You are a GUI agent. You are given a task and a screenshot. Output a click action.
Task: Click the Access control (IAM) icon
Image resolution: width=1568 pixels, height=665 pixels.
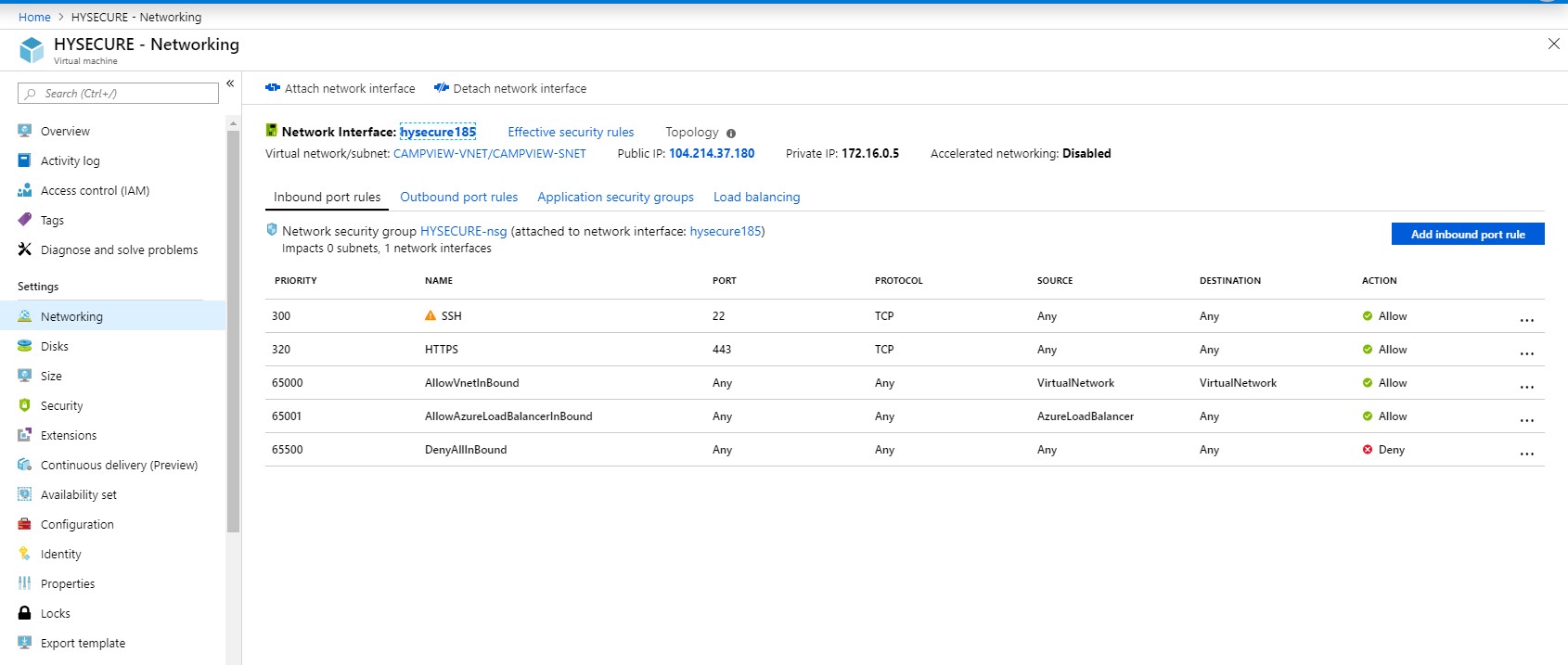click(x=25, y=190)
